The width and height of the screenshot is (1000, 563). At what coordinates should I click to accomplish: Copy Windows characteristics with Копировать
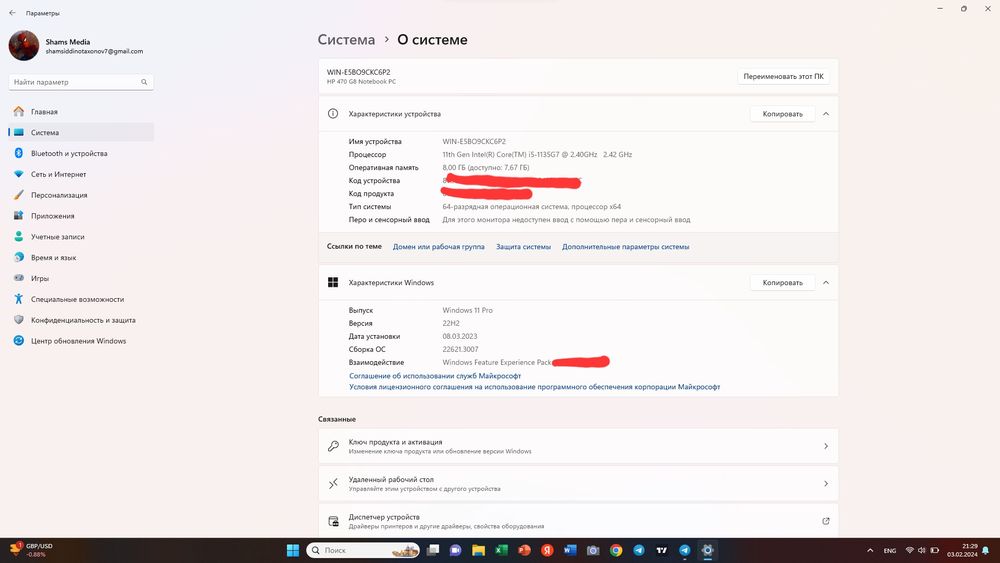[x=783, y=282]
